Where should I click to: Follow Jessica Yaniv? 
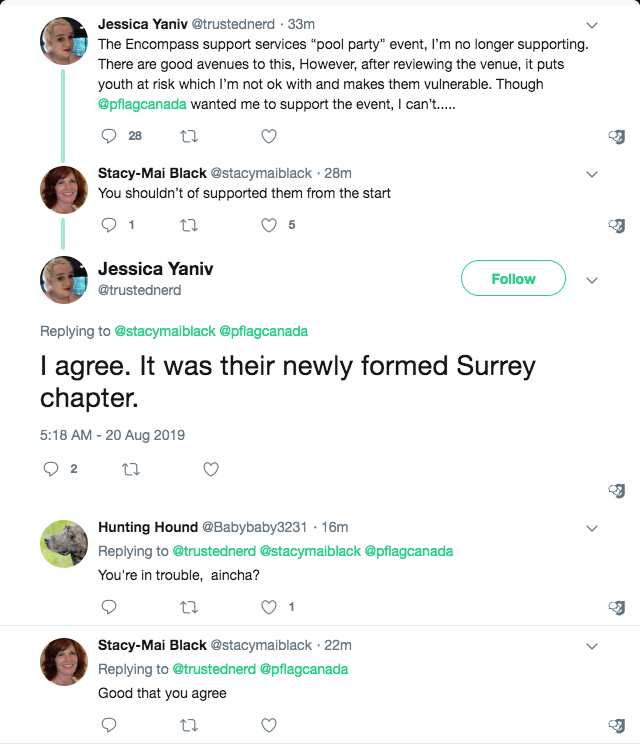tap(513, 278)
